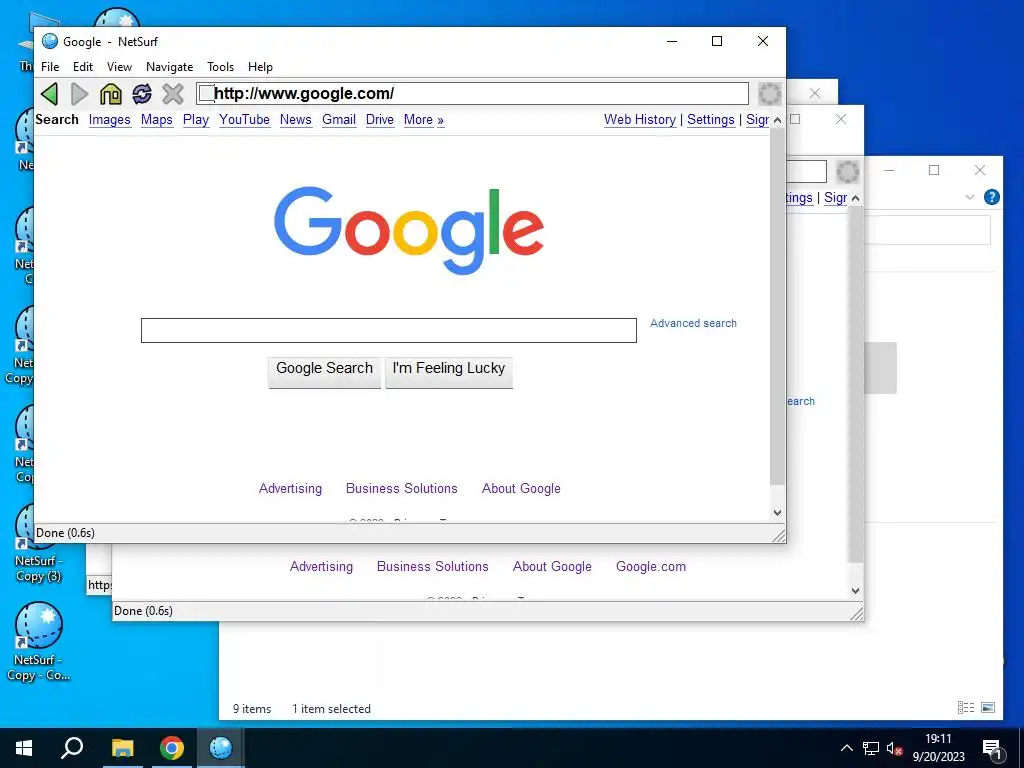Image resolution: width=1024 pixels, height=768 pixels.
Task: Open File Explorer from the taskbar
Action: click(122, 748)
